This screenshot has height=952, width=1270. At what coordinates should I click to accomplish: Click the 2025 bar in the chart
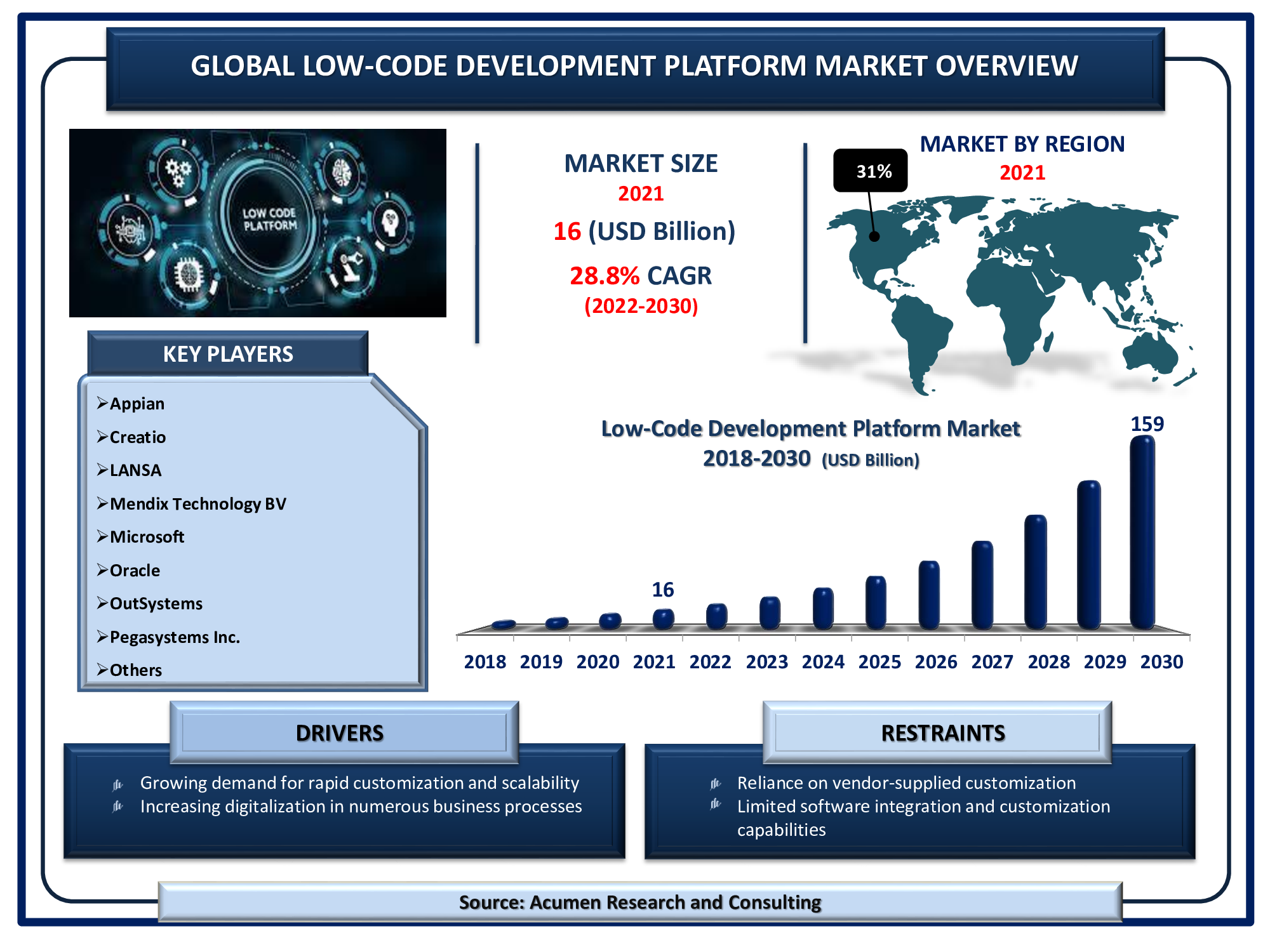876,602
